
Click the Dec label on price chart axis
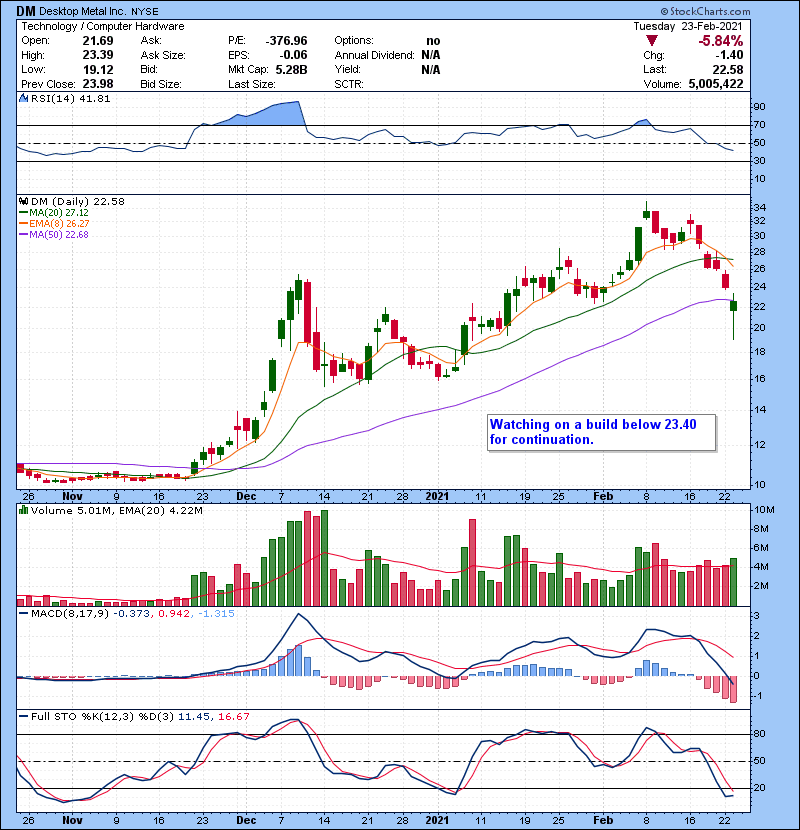point(246,496)
